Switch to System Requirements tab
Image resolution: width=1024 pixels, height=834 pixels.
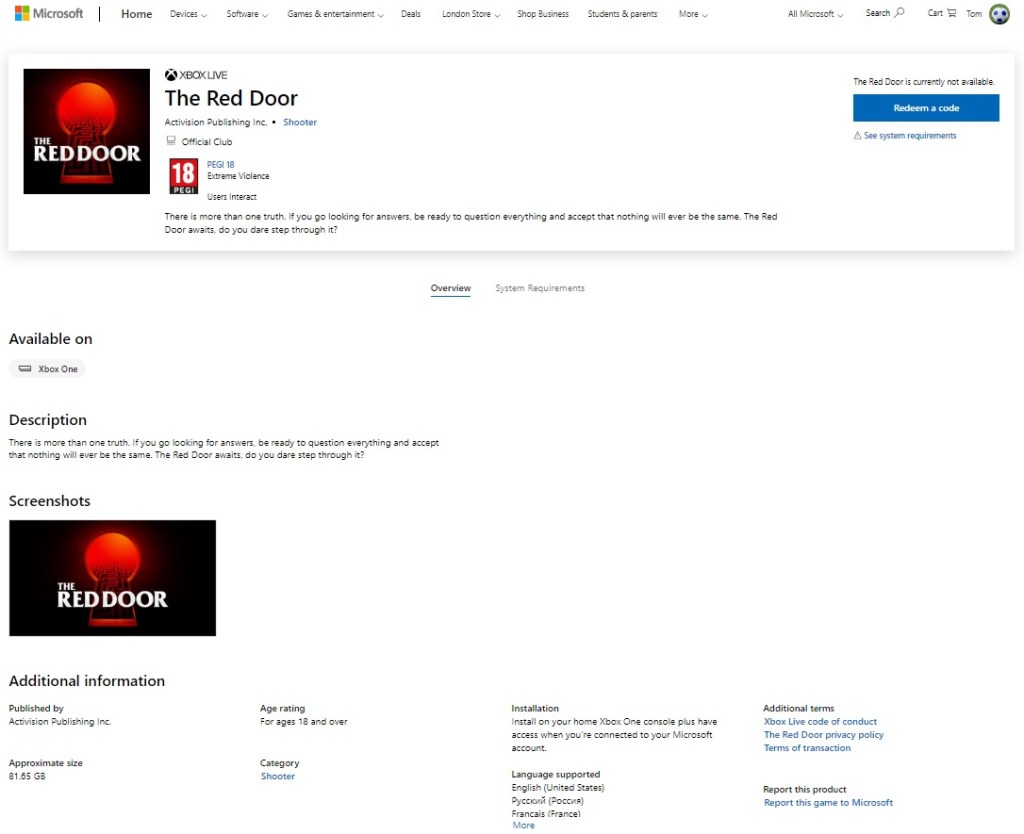(540, 288)
